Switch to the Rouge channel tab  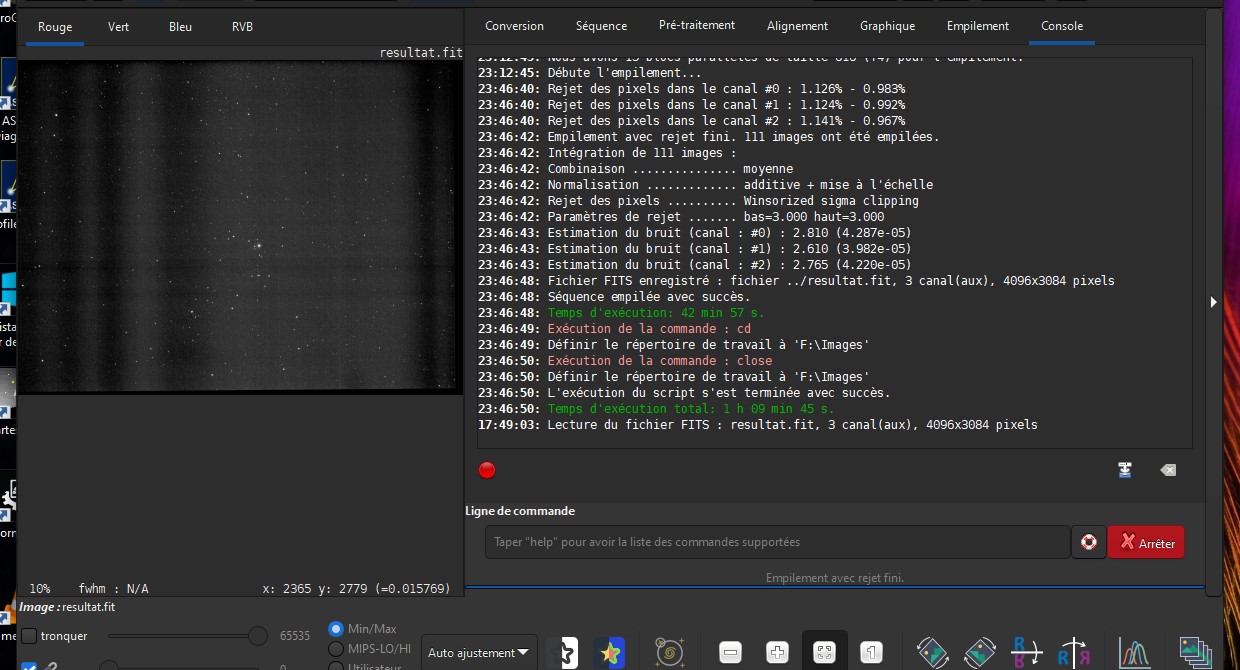(x=55, y=27)
